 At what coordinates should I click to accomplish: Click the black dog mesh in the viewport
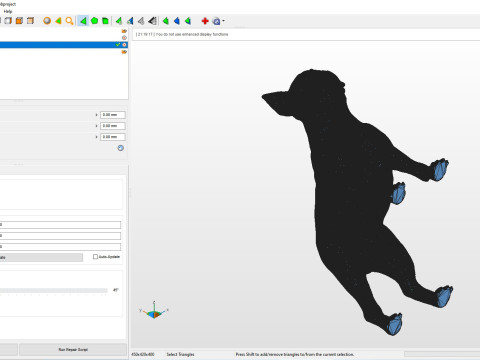pyautogui.click(x=350, y=187)
